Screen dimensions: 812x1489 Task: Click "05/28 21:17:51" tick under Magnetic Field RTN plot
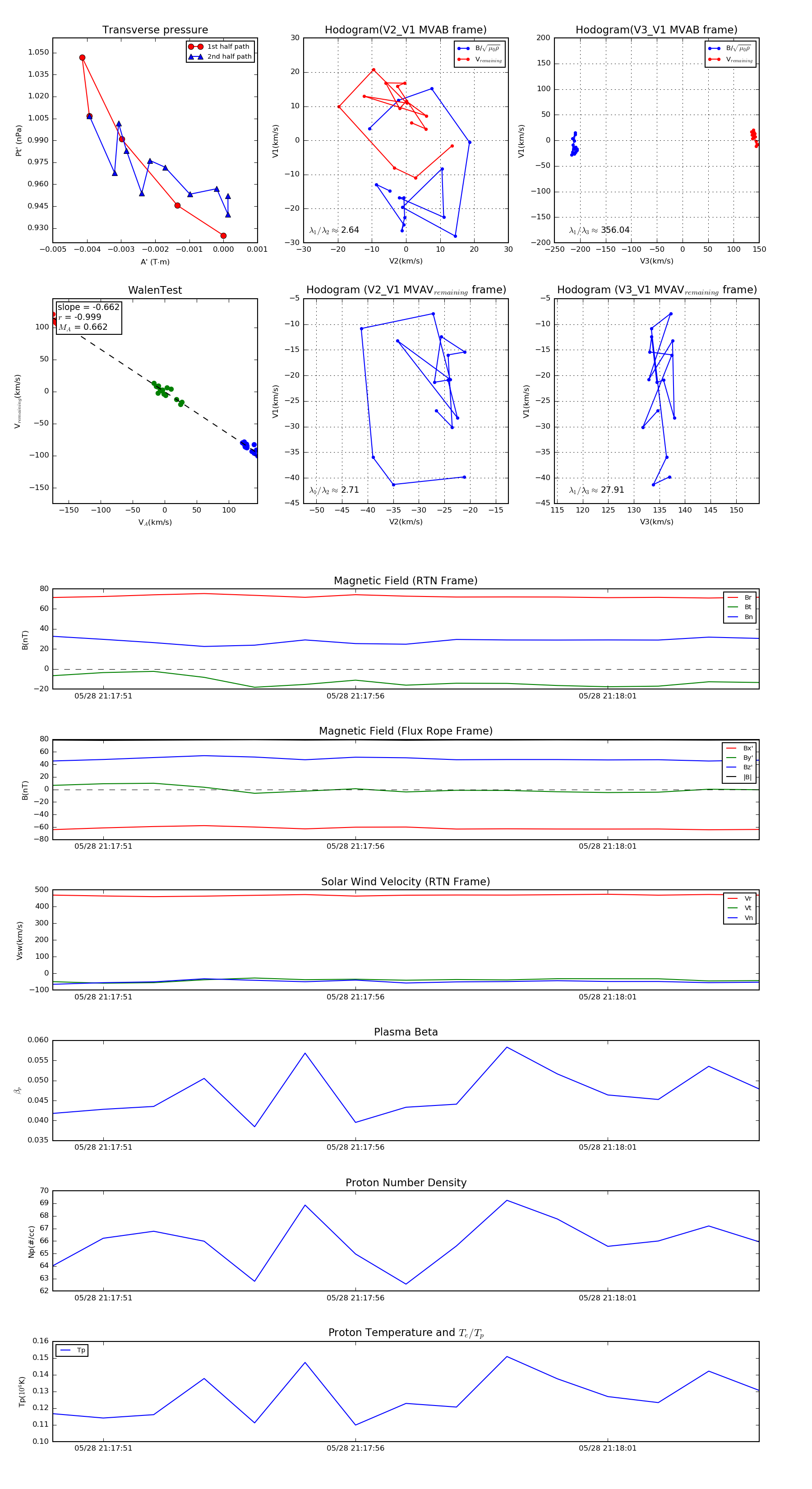pos(103,696)
